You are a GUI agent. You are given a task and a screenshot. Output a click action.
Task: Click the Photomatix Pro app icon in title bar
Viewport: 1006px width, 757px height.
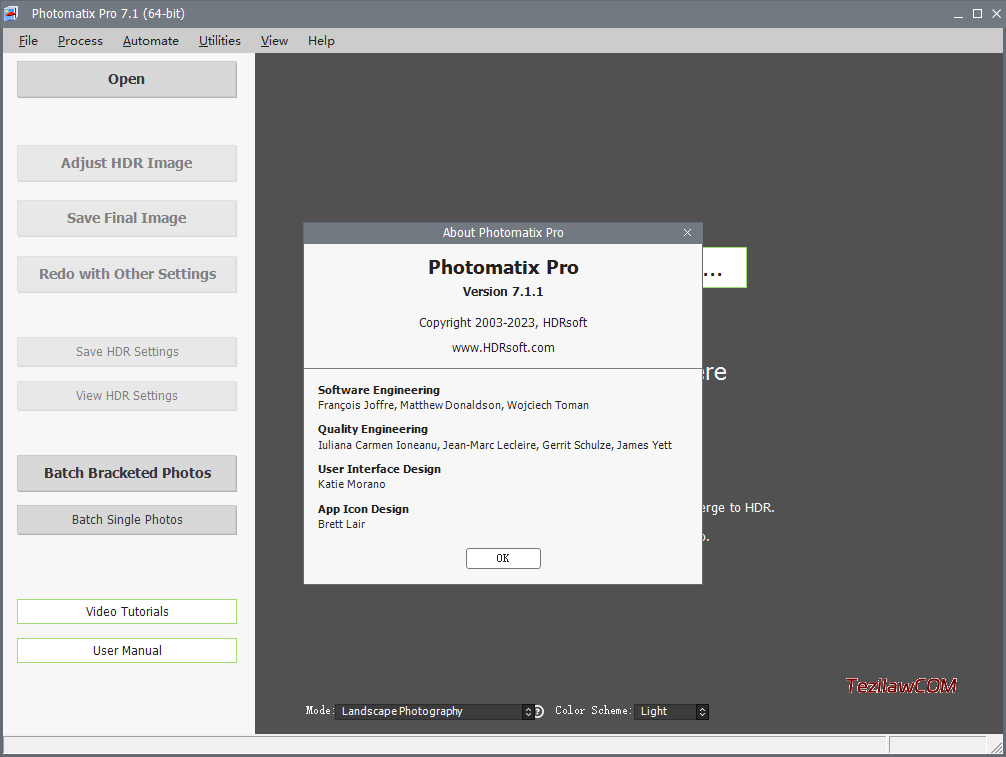tap(11, 13)
